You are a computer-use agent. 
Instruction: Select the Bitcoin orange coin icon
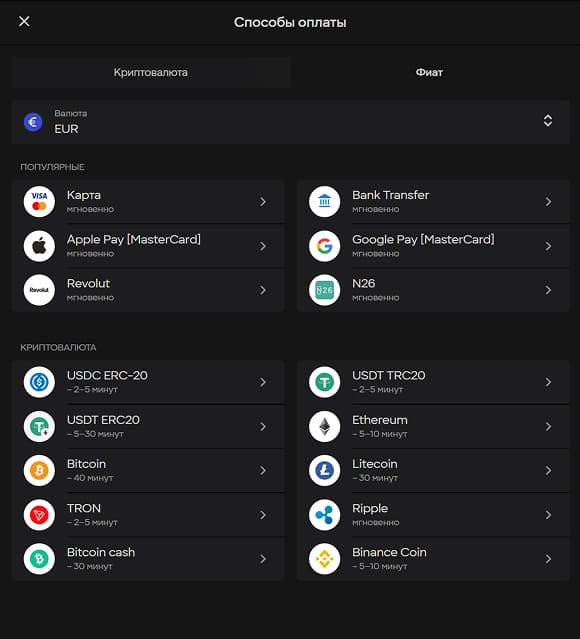(39, 471)
